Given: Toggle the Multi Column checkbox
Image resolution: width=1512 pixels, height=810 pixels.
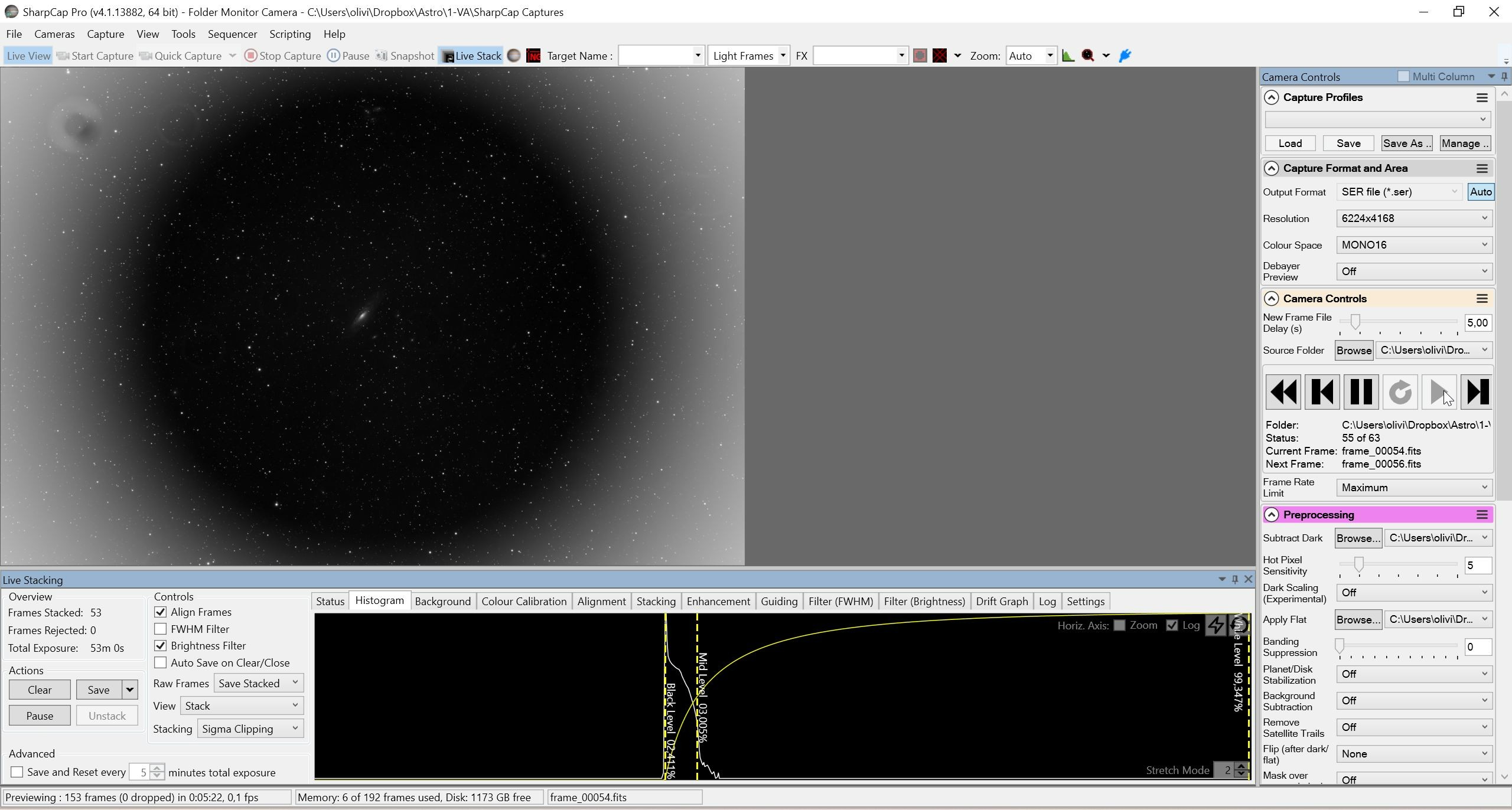Looking at the screenshot, I should [1403, 77].
